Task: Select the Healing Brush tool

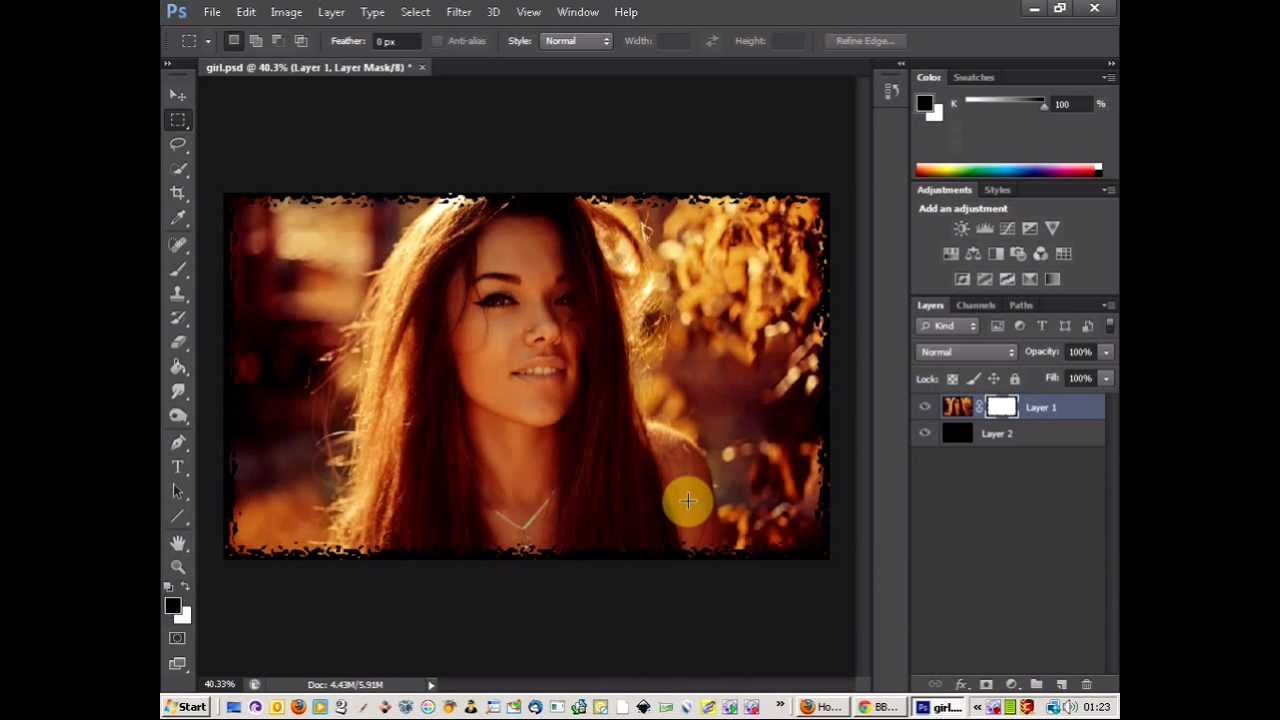Action: coord(178,245)
